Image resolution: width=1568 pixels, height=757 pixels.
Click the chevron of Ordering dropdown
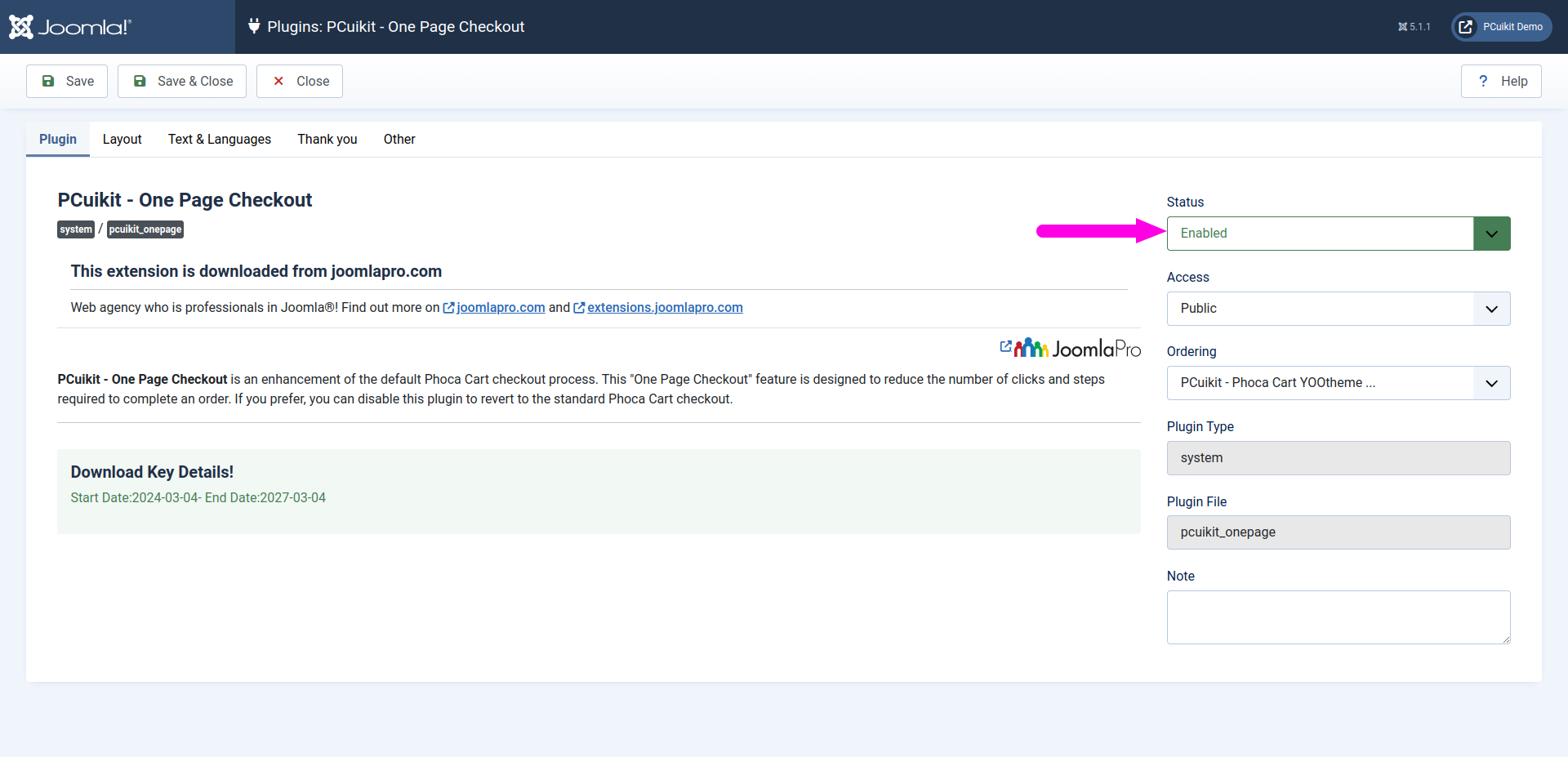pos(1492,383)
